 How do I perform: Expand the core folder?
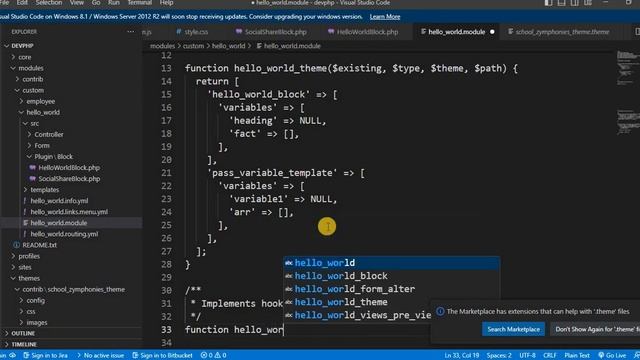(71, 57)
